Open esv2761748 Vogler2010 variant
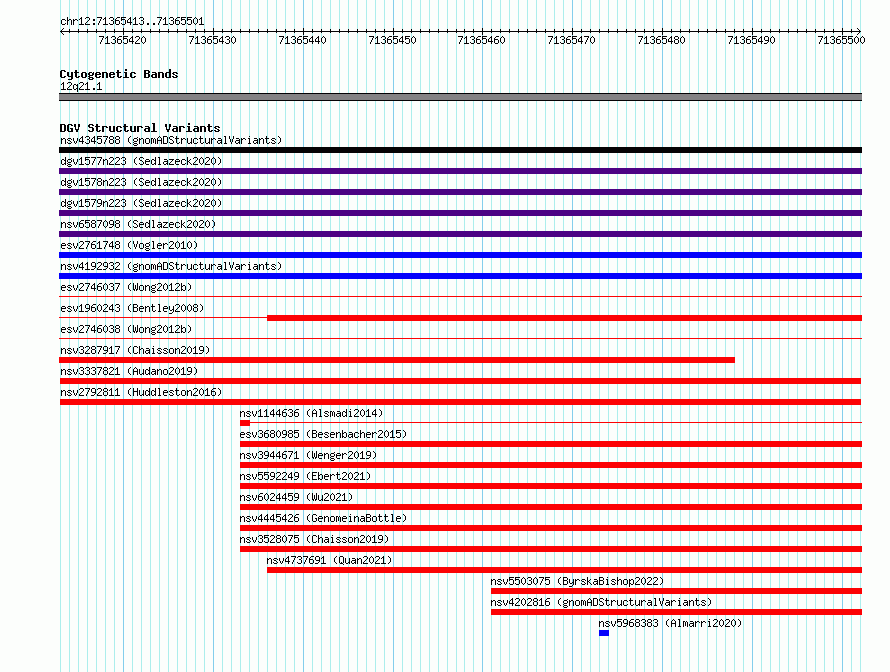Viewport: 890px width, 672px height. (x=129, y=245)
